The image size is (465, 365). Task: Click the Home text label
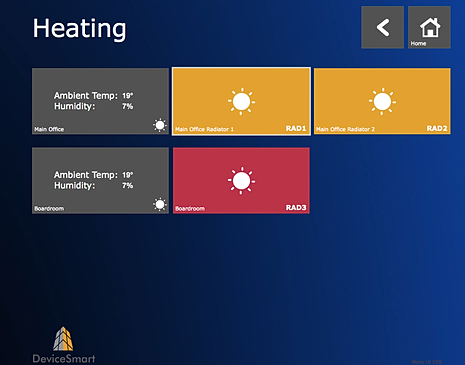(x=418, y=43)
